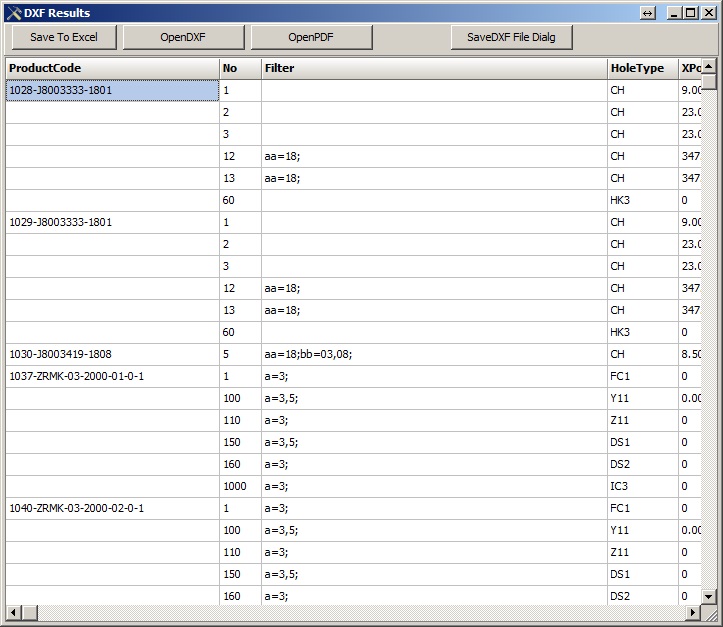Click the Save To Excel button

(x=64, y=37)
